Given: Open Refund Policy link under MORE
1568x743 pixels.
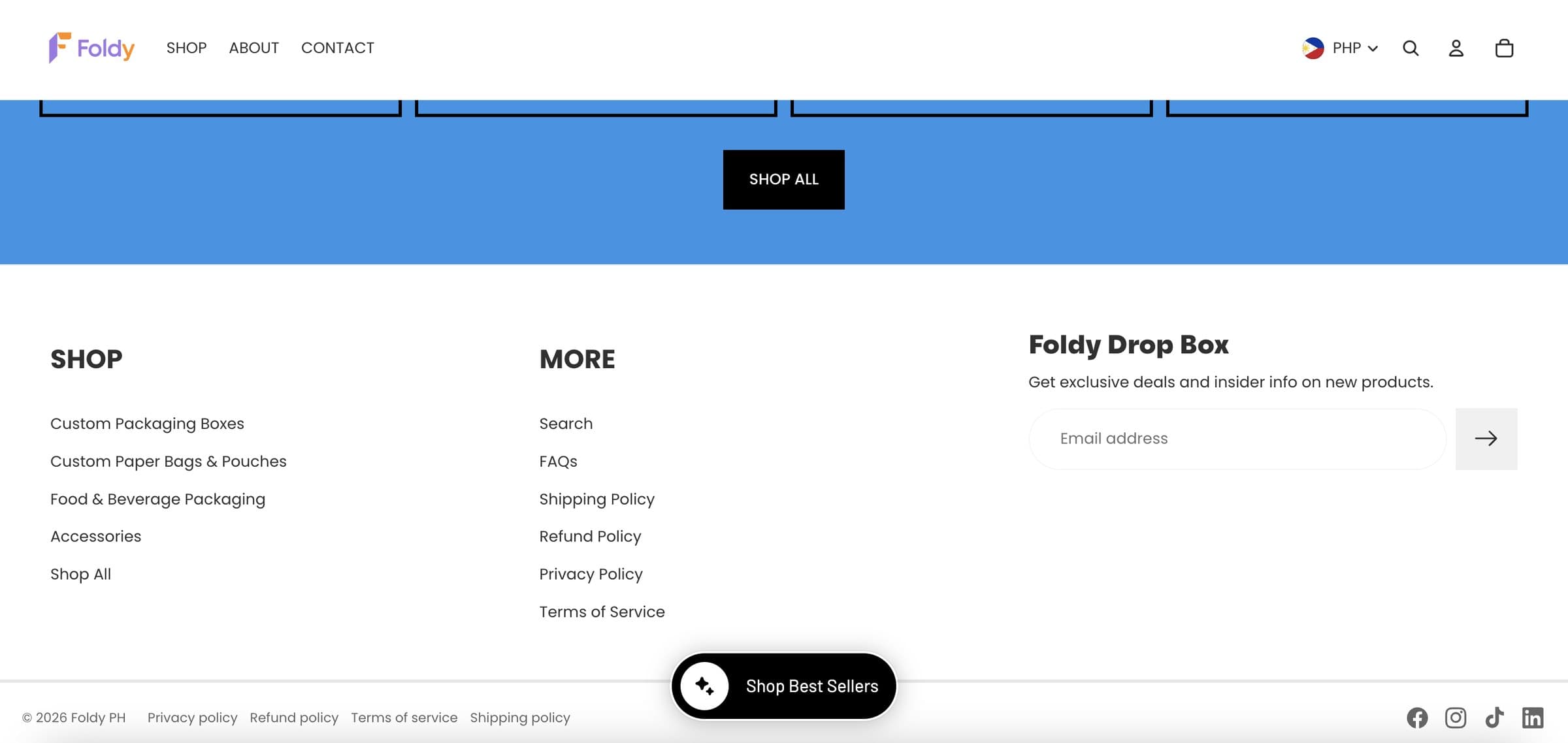Looking at the screenshot, I should pos(590,537).
